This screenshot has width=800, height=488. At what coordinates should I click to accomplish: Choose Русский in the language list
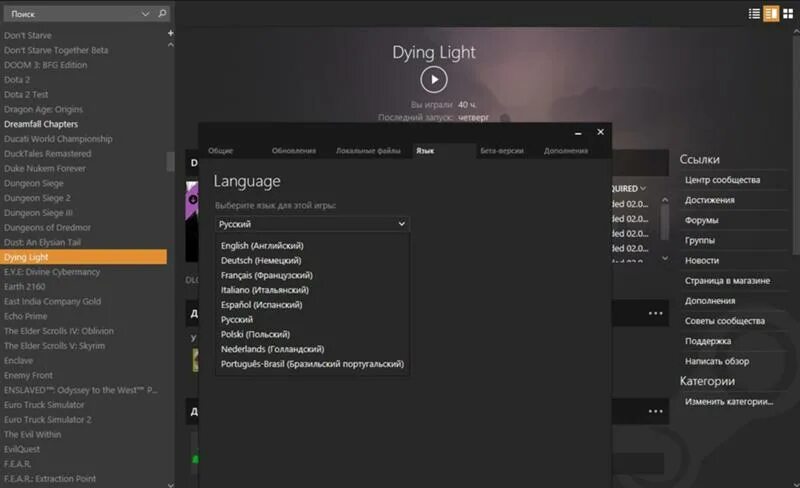[237, 320]
